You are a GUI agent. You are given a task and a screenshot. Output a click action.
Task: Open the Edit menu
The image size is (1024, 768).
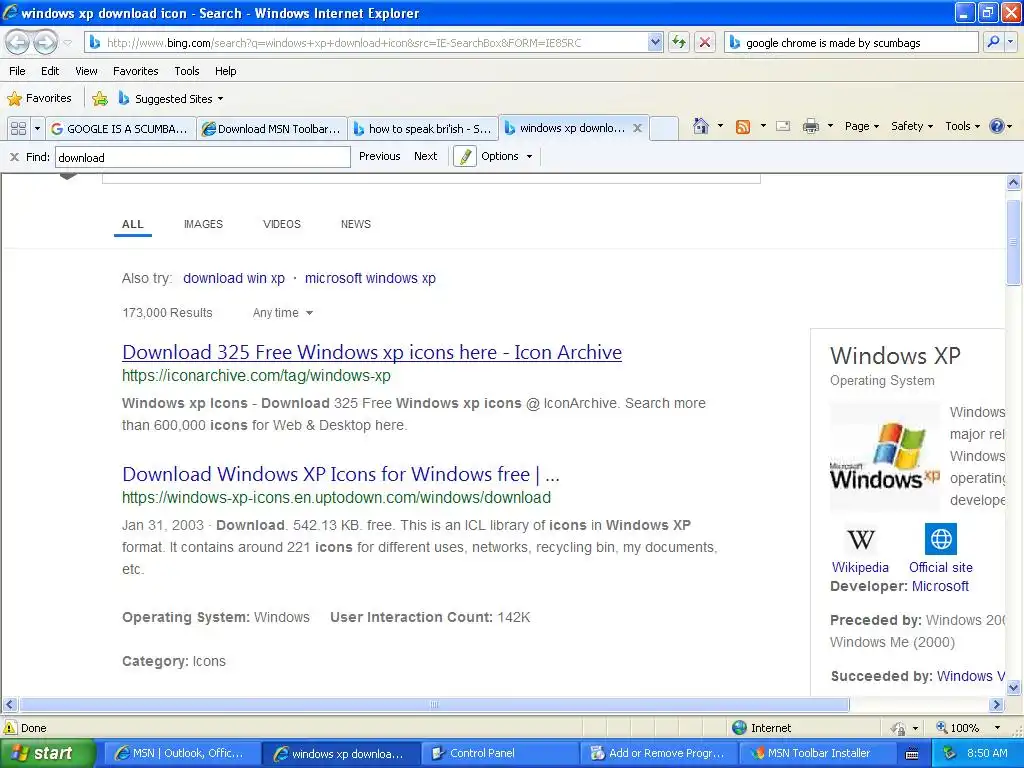point(50,71)
